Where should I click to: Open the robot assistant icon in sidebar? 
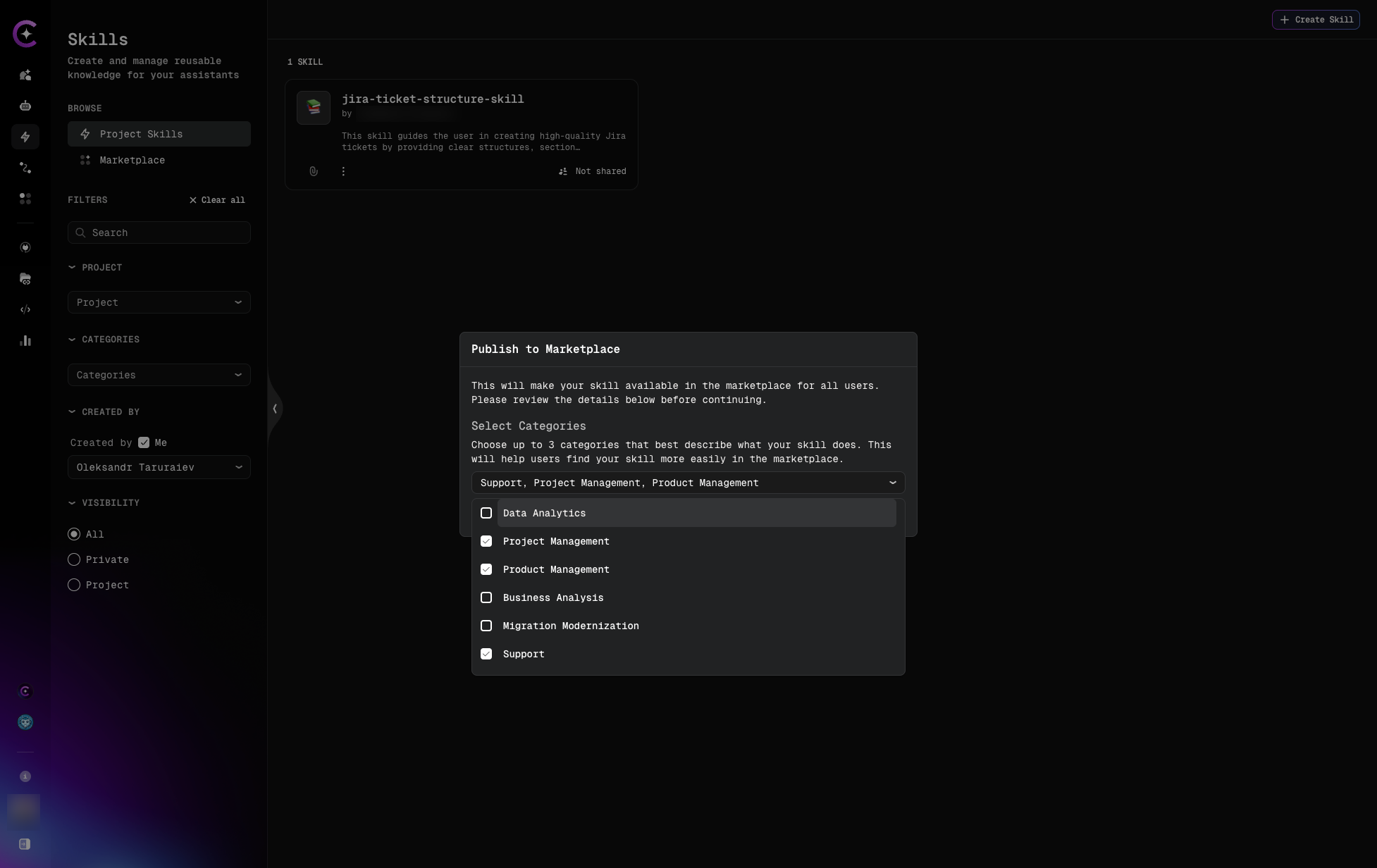pos(25,106)
